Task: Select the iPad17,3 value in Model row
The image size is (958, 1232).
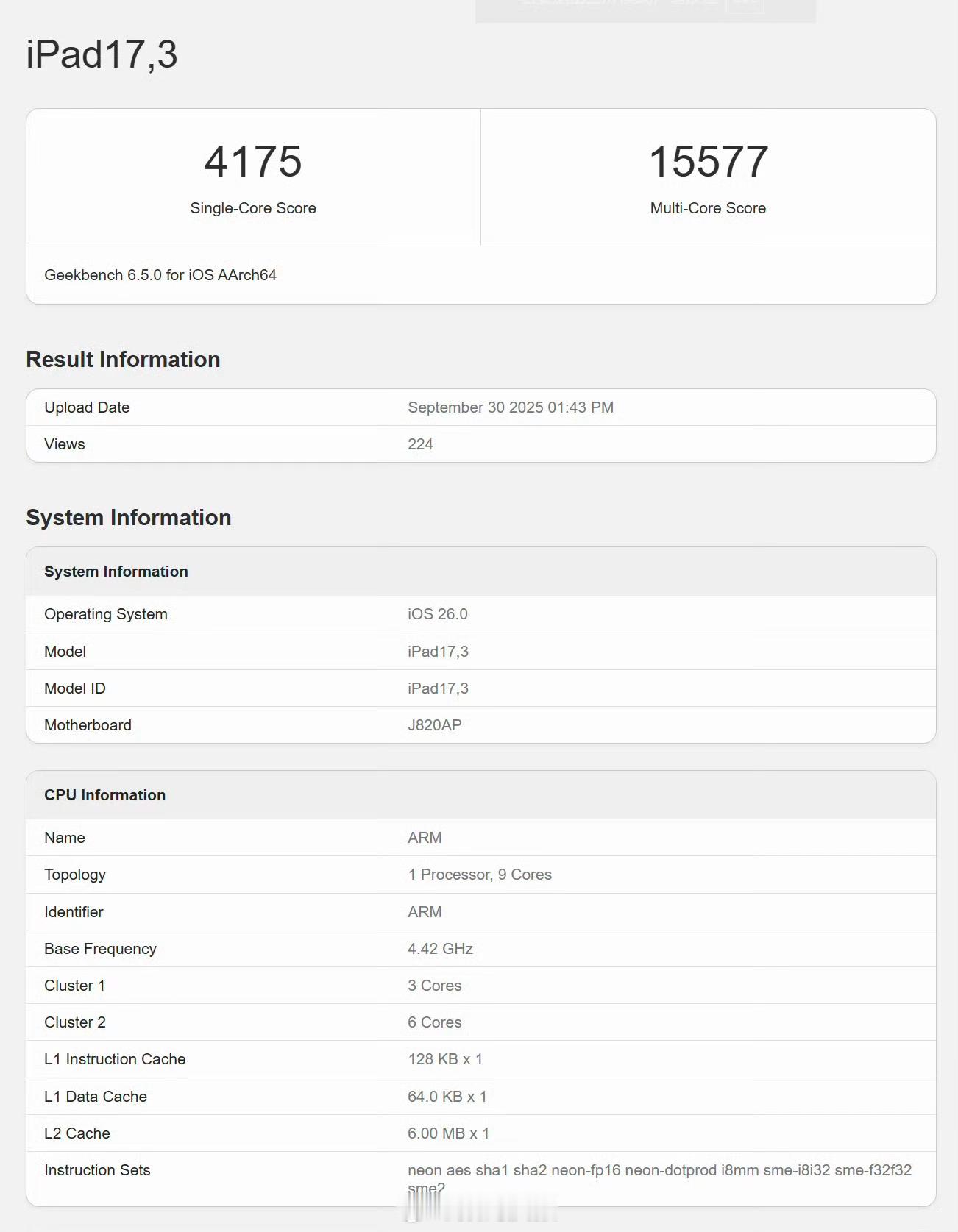Action: [x=438, y=652]
